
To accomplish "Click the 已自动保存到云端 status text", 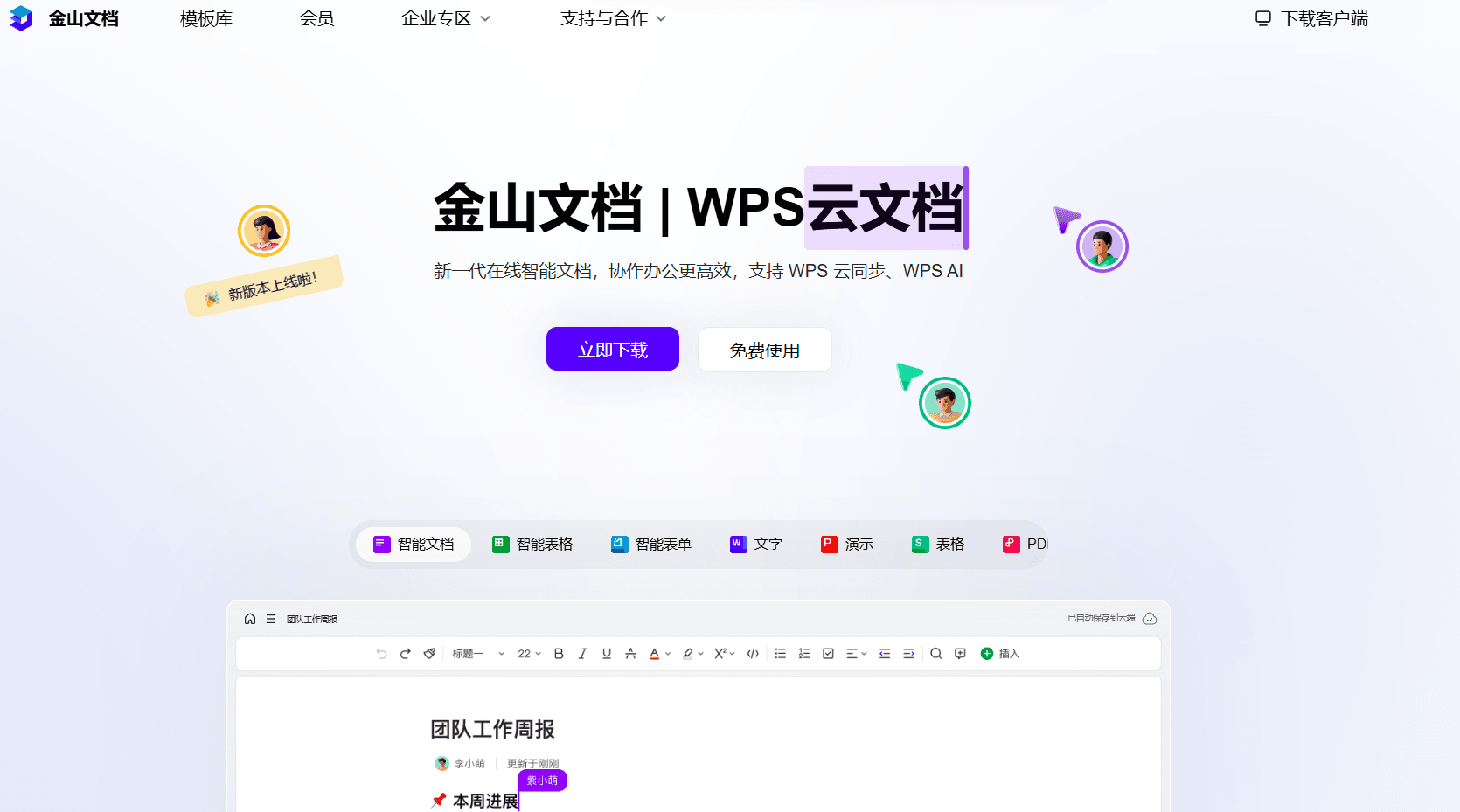I will [x=1102, y=618].
